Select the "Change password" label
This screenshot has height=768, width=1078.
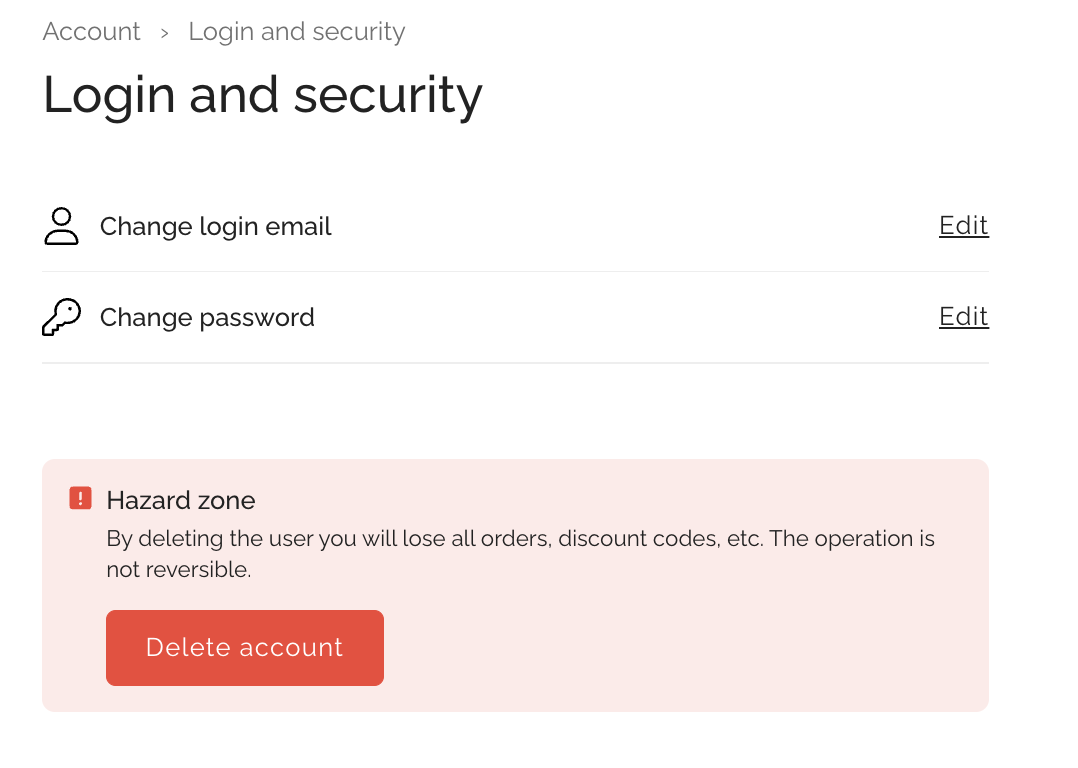coord(207,318)
